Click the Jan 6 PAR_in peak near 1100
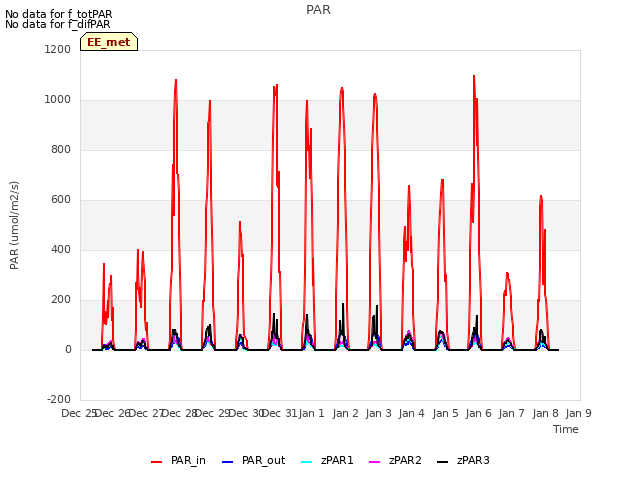 point(474,76)
